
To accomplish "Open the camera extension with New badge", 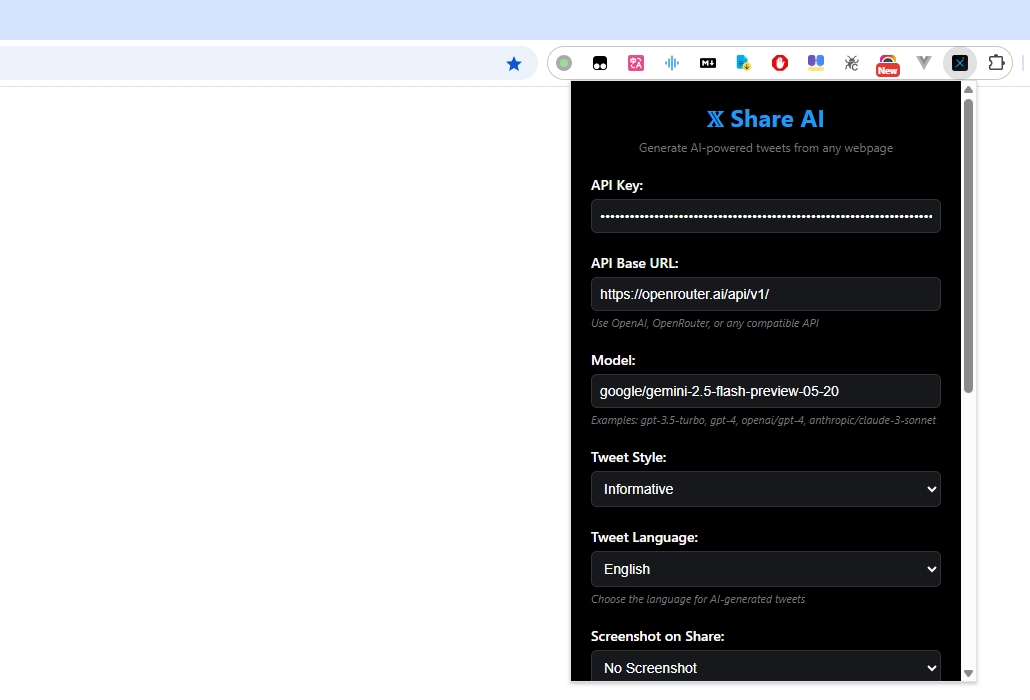I will point(888,62).
